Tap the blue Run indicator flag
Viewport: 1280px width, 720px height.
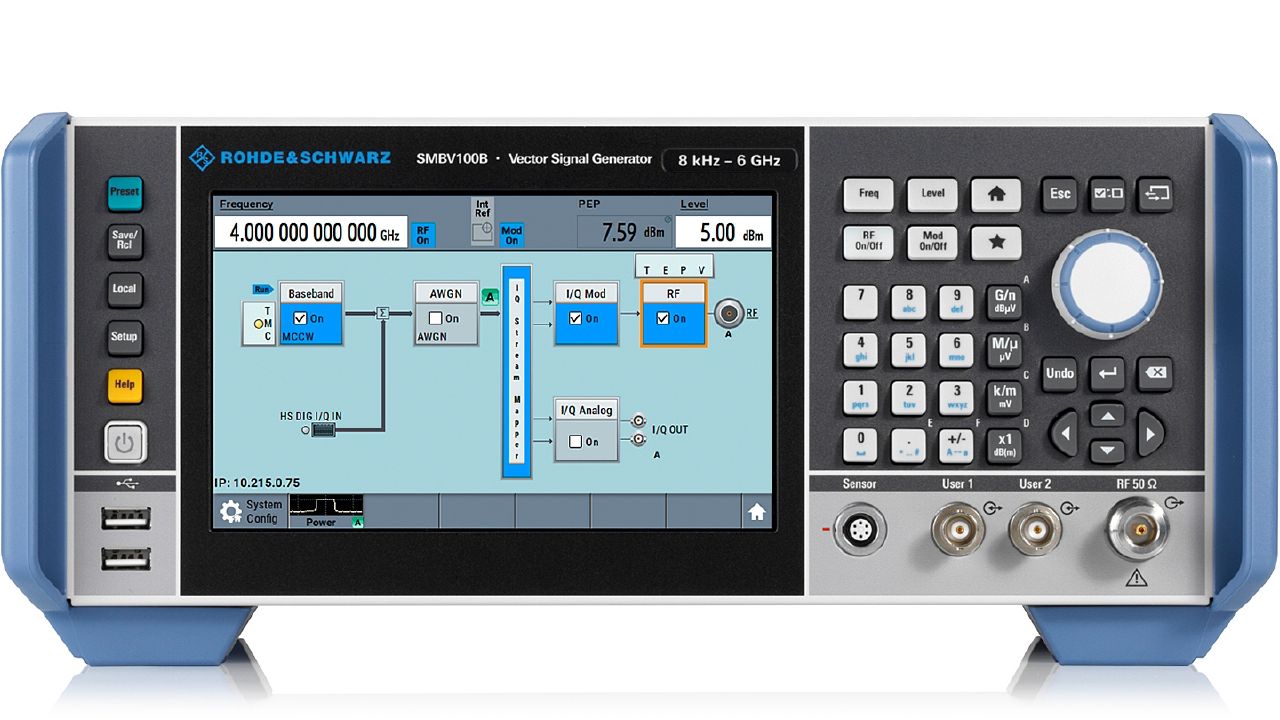(x=263, y=289)
